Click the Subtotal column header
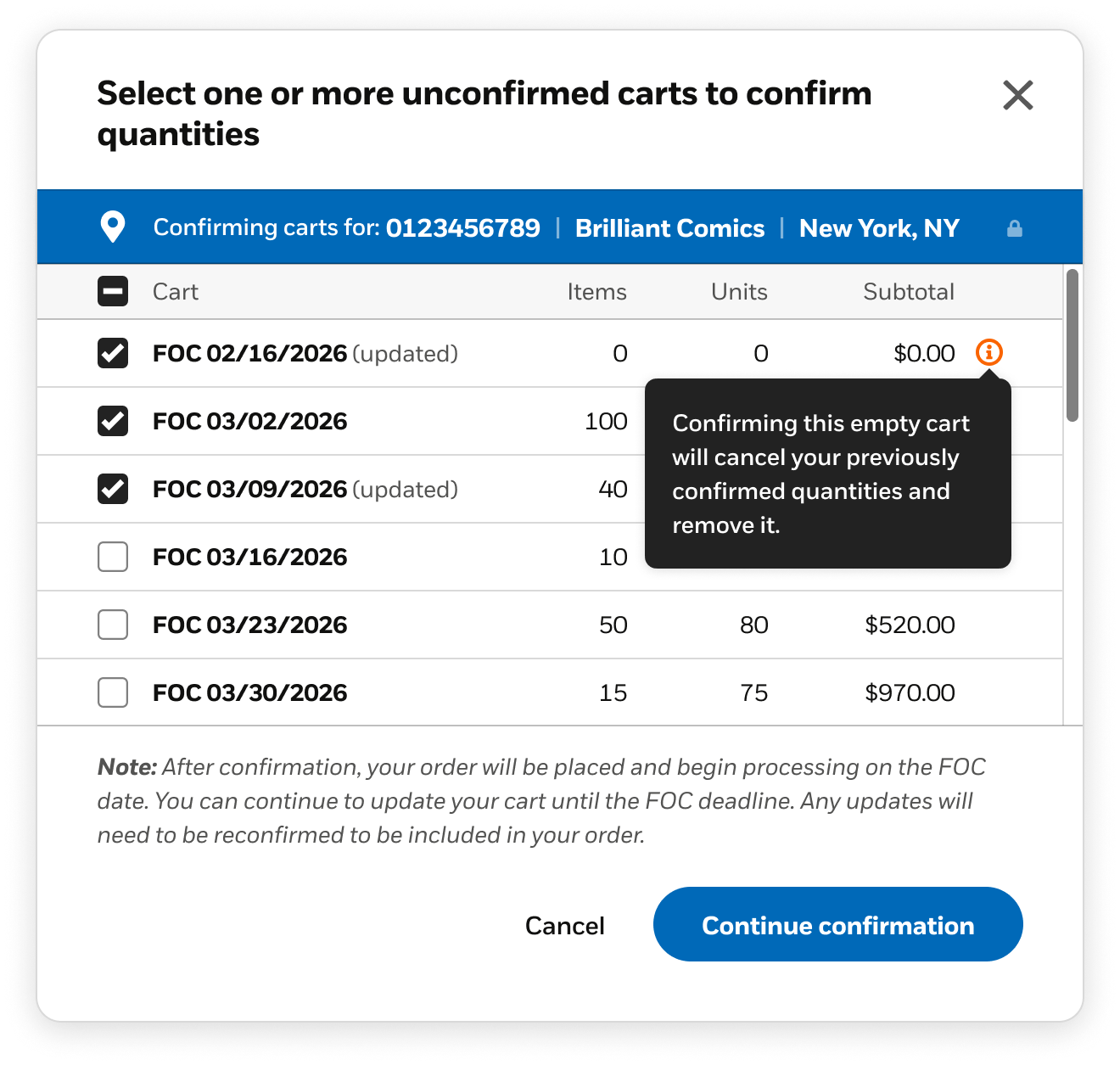The height and width of the screenshot is (1065, 1120). pos(908,292)
